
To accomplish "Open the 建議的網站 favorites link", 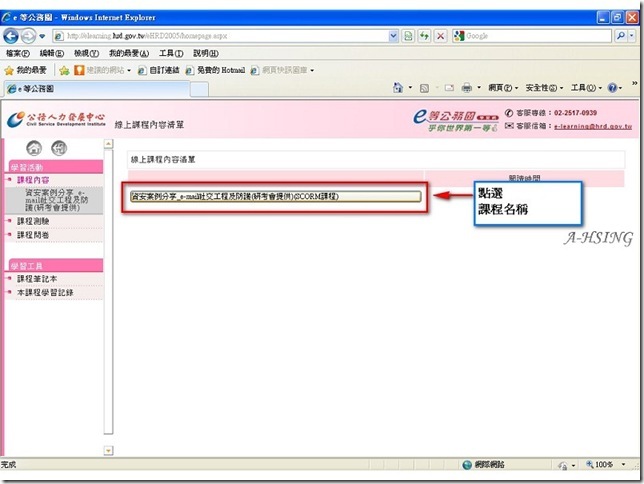I will point(102,70).
